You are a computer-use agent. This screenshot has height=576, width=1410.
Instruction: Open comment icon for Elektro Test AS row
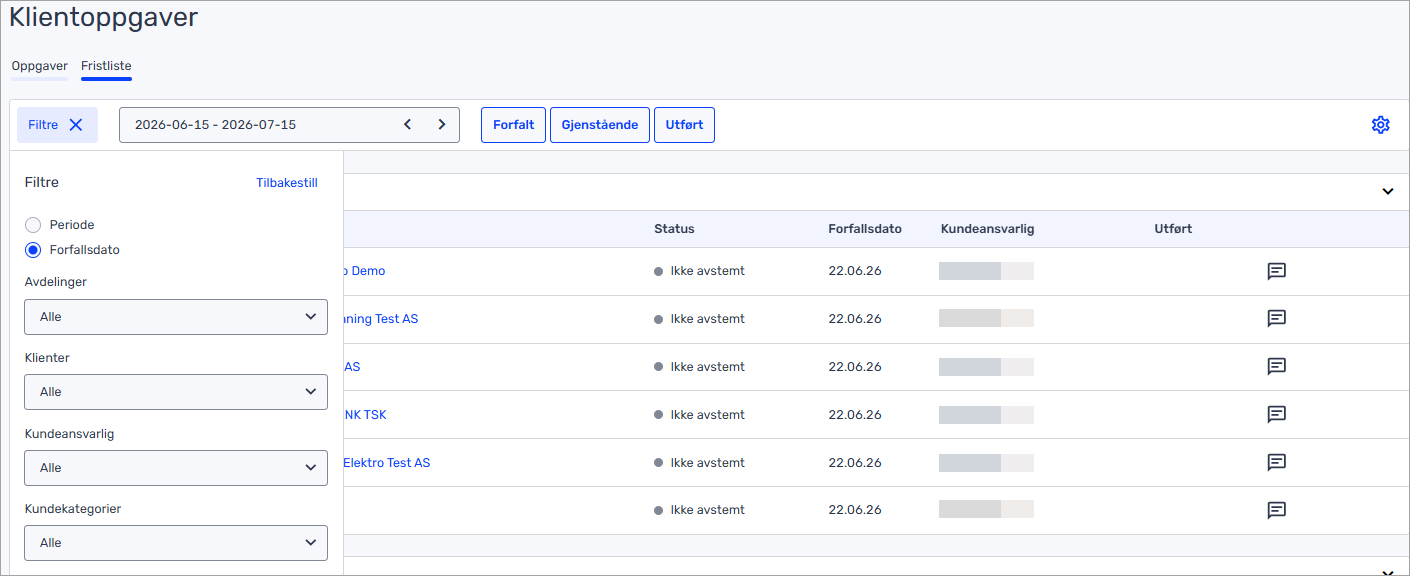(x=1276, y=463)
